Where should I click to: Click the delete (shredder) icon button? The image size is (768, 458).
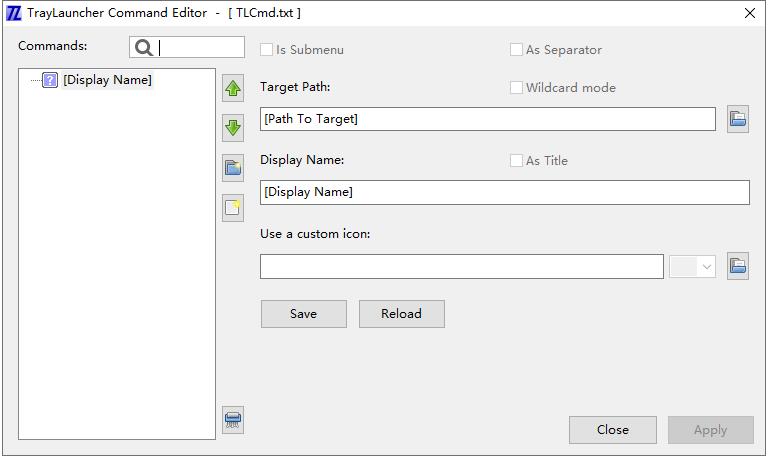point(233,420)
